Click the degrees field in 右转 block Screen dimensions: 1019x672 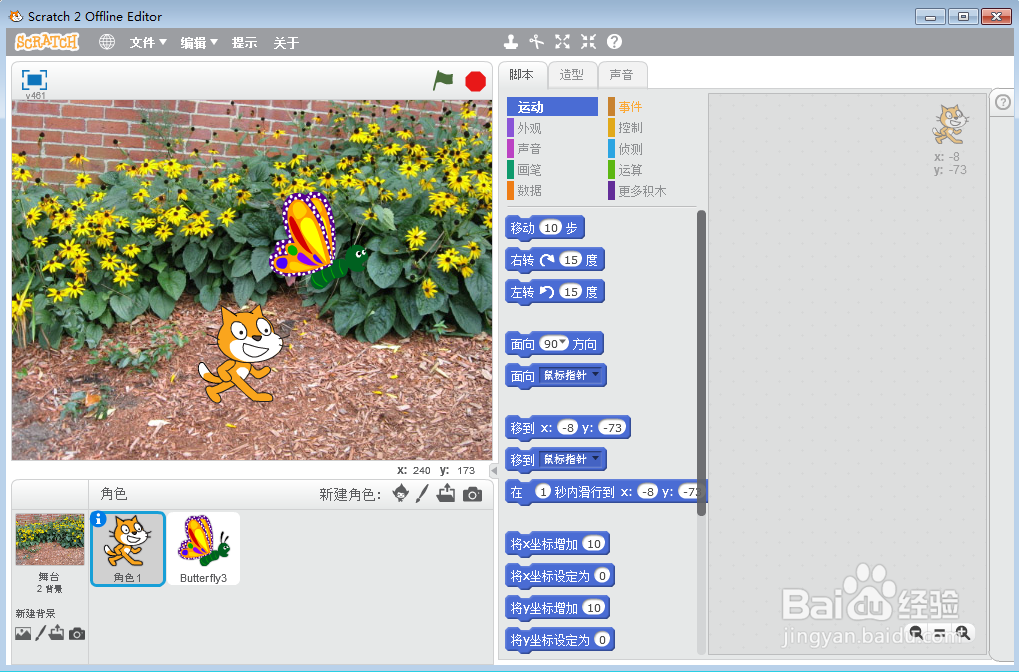(x=570, y=260)
